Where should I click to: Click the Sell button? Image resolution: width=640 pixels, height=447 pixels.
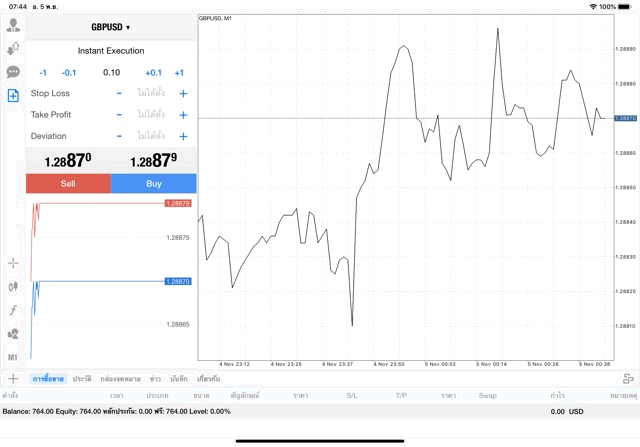[x=68, y=183]
